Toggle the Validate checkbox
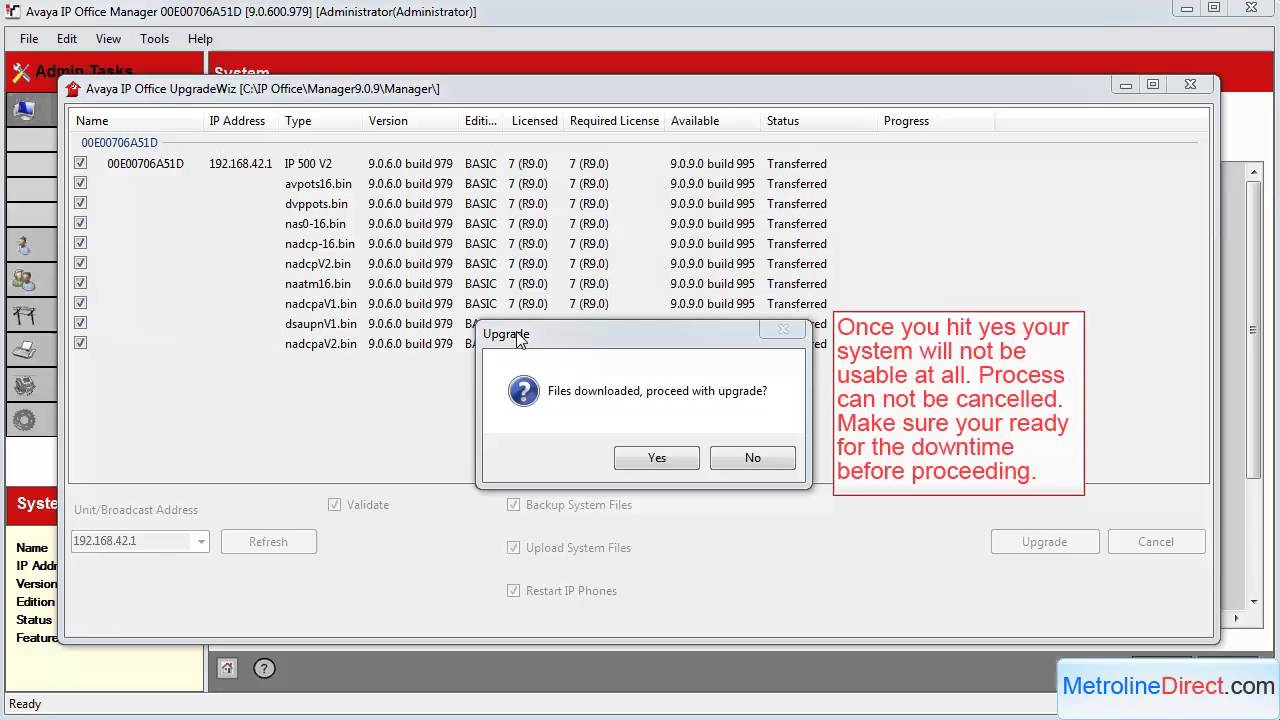The width and height of the screenshot is (1280, 720). point(335,505)
